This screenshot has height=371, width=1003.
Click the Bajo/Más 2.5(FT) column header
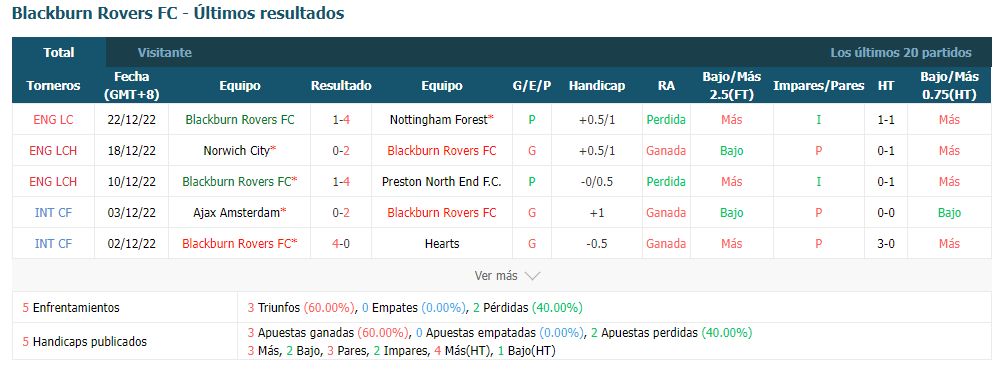[731, 86]
